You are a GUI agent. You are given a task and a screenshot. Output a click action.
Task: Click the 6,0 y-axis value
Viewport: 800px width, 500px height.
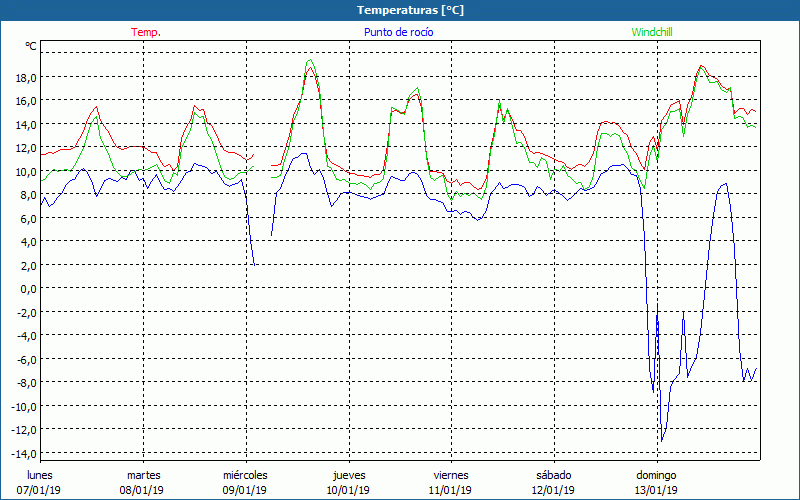pyautogui.click(x=29, y=218)
